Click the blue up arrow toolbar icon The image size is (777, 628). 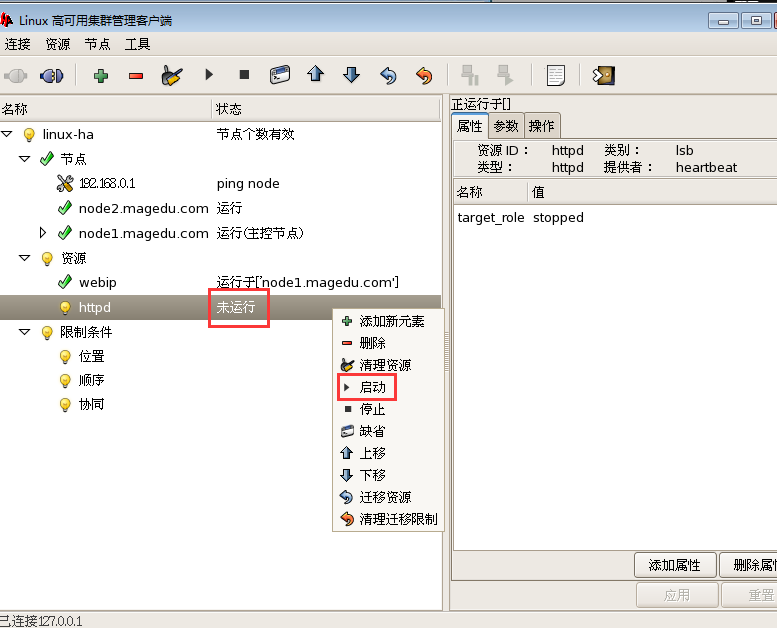pyautogui.click(x=316, y=75)
